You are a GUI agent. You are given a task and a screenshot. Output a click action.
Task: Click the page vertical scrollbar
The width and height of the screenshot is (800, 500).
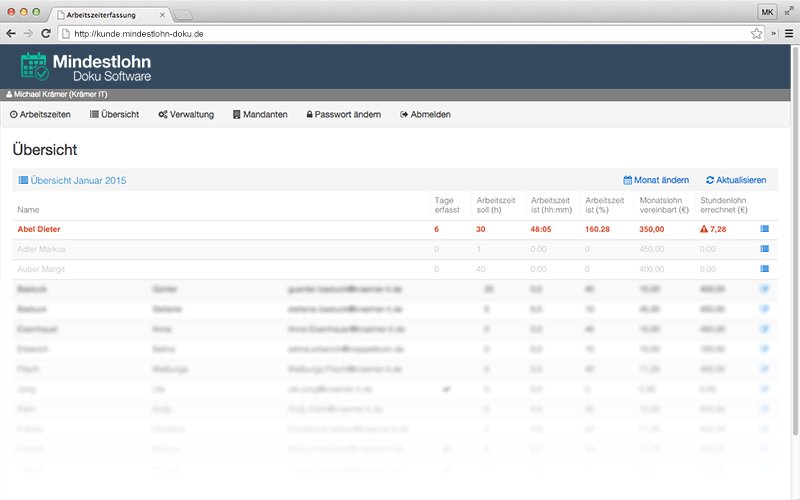(795, 240)
